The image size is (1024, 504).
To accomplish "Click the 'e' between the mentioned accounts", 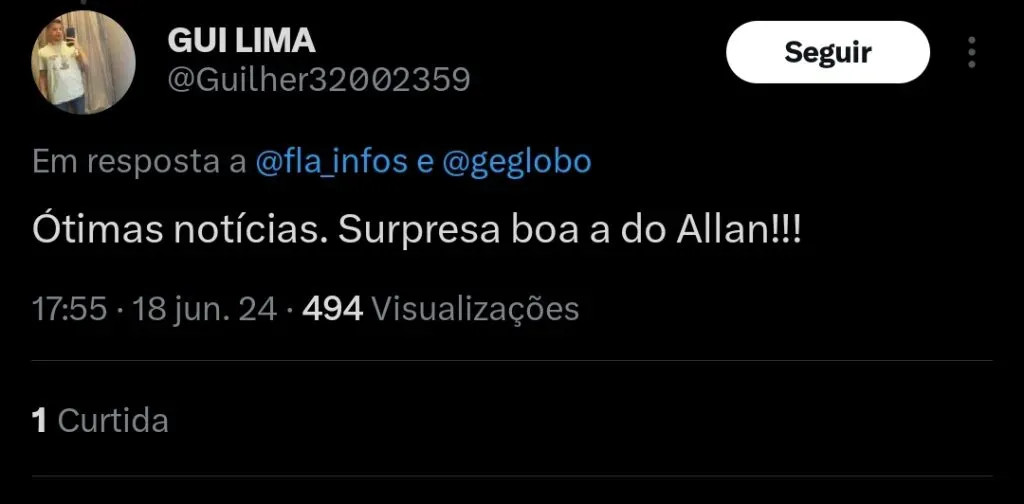I will click(x=425, y=163).
